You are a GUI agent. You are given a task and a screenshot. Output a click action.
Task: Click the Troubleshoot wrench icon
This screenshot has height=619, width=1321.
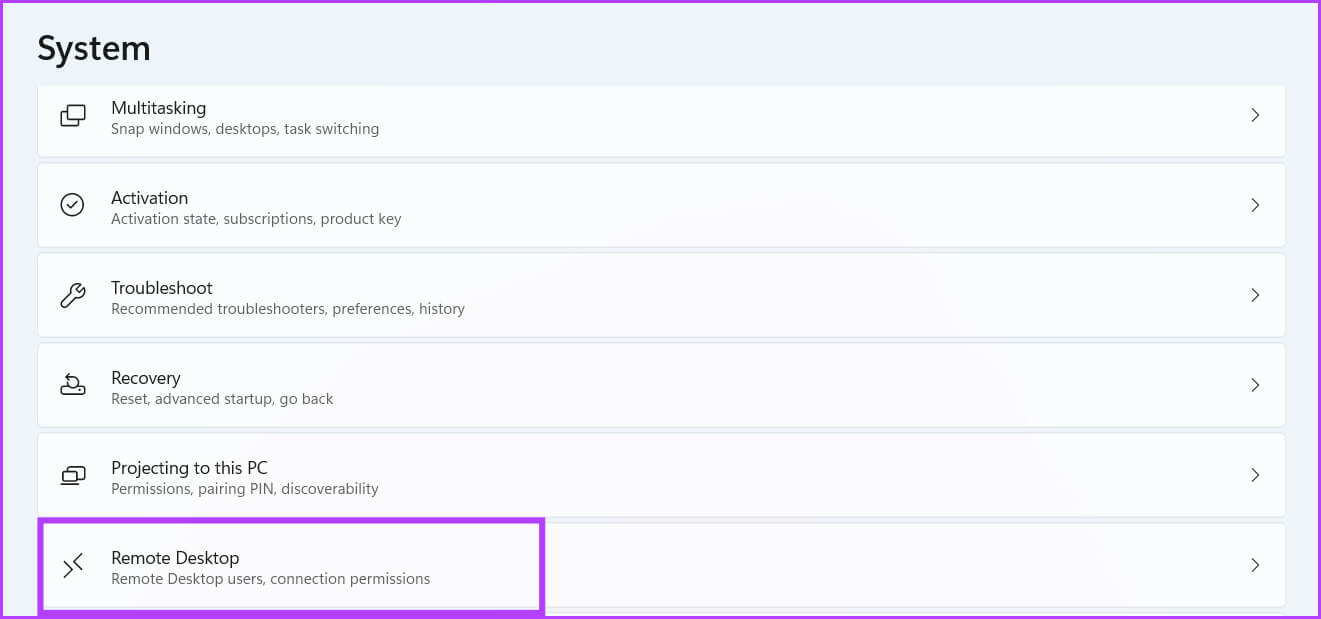(x=73, y=296)
